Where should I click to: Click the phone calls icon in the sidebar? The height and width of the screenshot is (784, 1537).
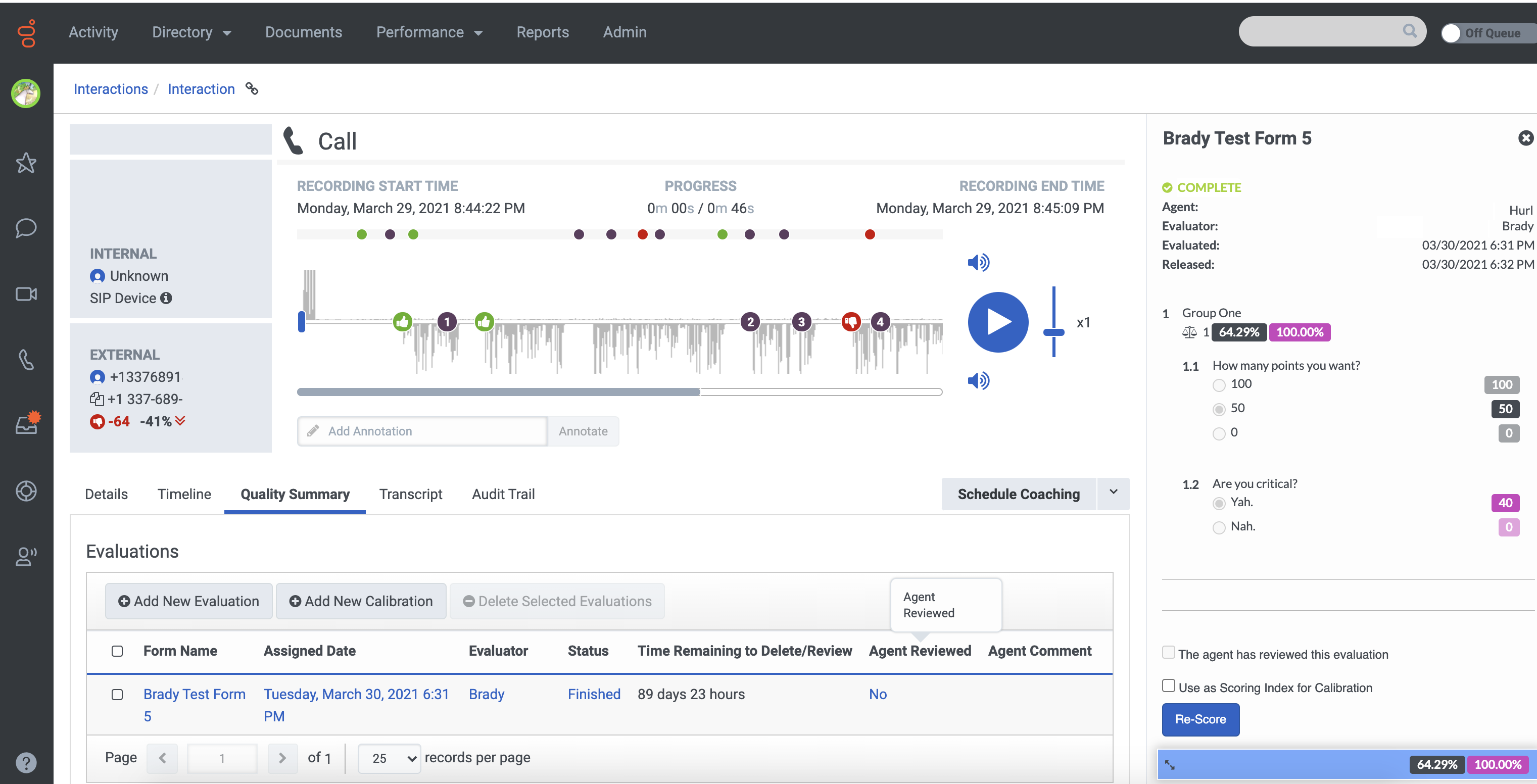point(26,359)
